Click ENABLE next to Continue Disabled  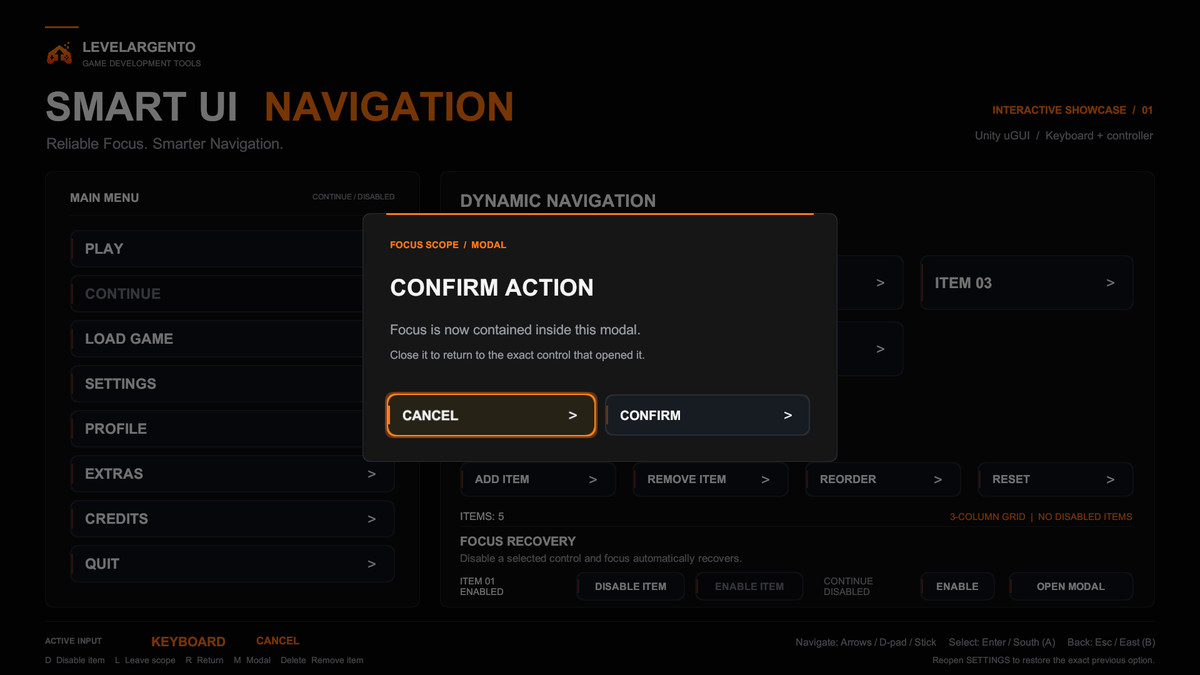(x=957, y=586)
